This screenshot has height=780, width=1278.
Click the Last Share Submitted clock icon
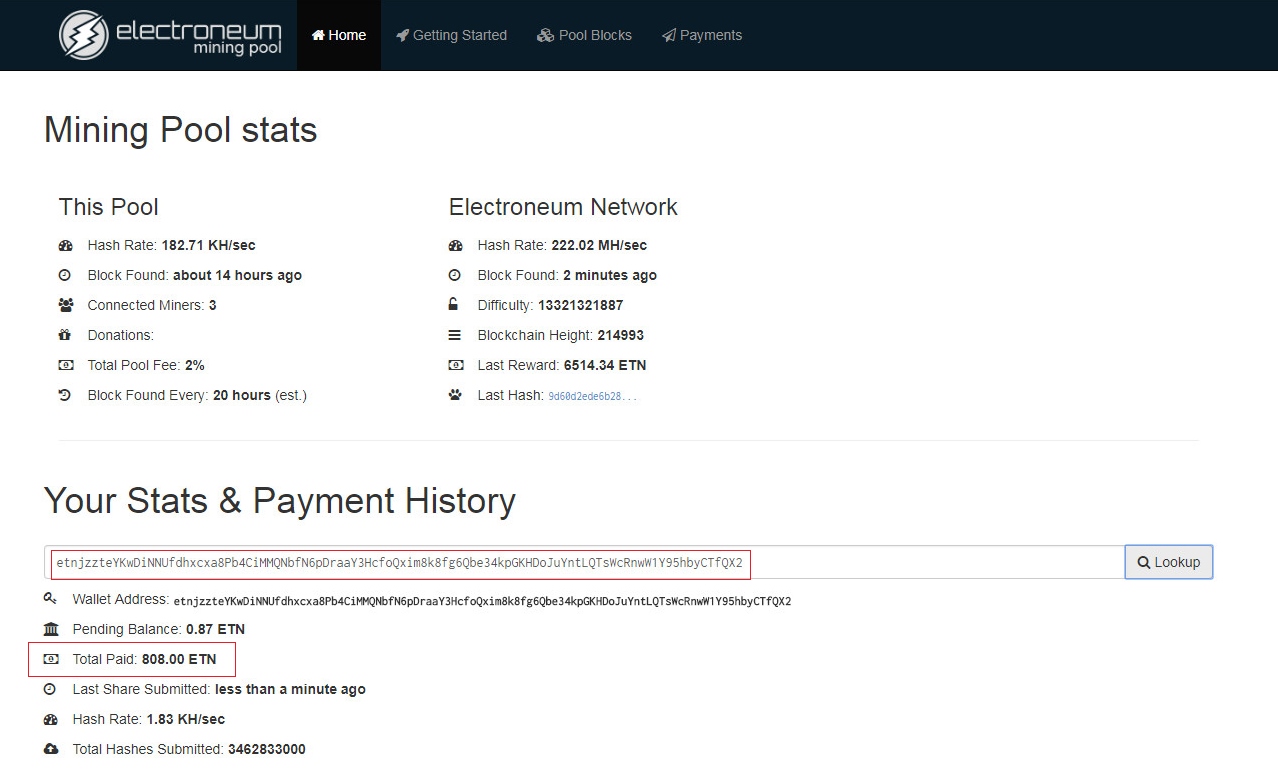(50, 689)
